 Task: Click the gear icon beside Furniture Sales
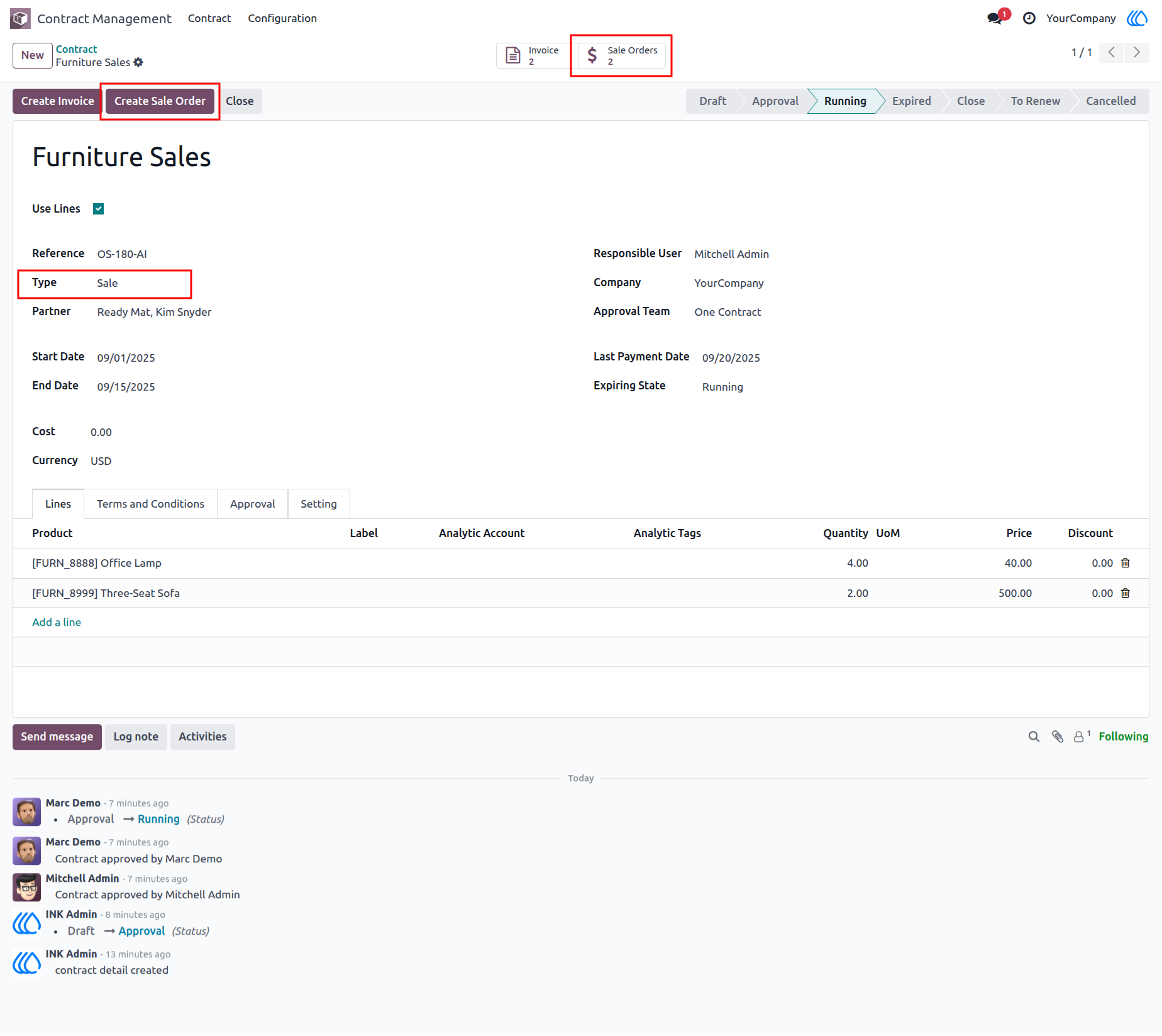tap(138, 62)
